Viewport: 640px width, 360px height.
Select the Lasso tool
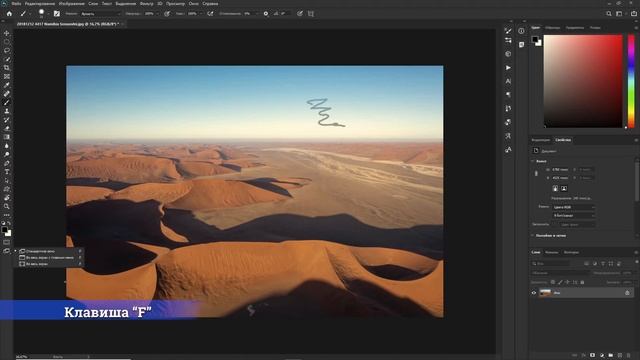tap(7, 50)
